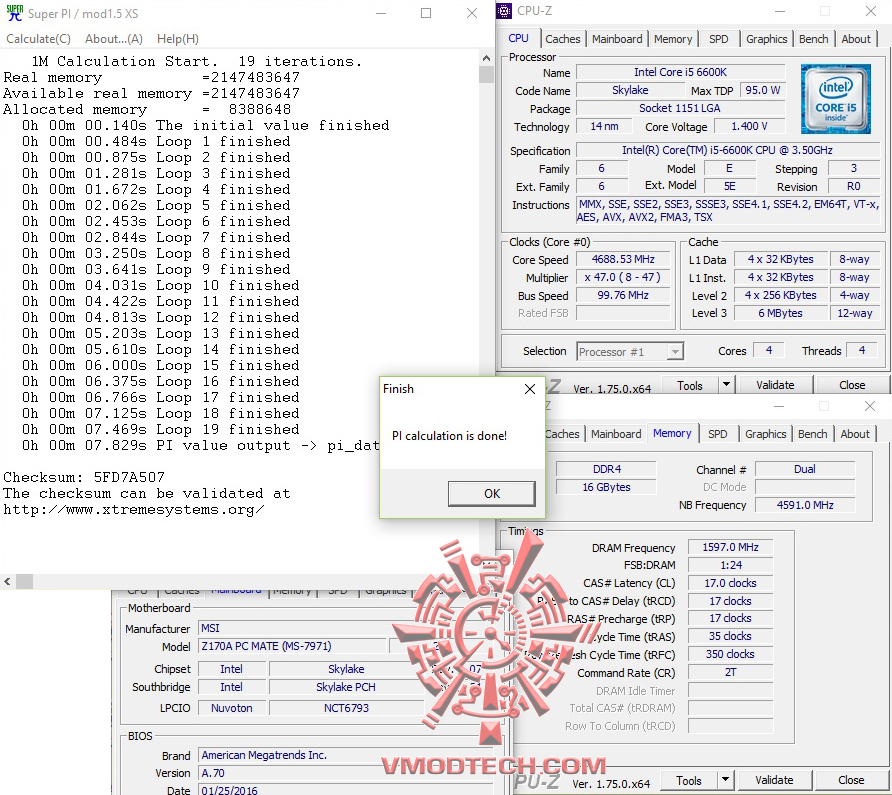892x795 pixels.
Task: Click Super PI horizontal scrollbar left arrow
Action: [7, 581]
